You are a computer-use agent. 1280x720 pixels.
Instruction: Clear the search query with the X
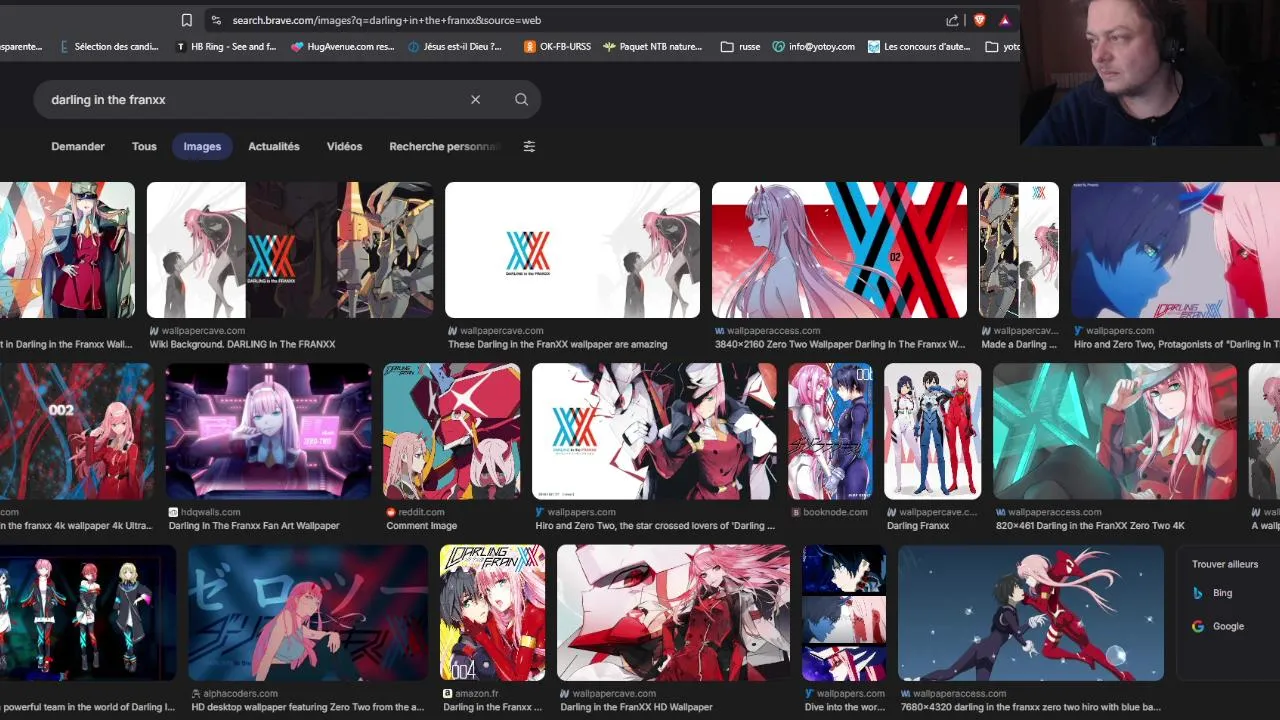476,100
